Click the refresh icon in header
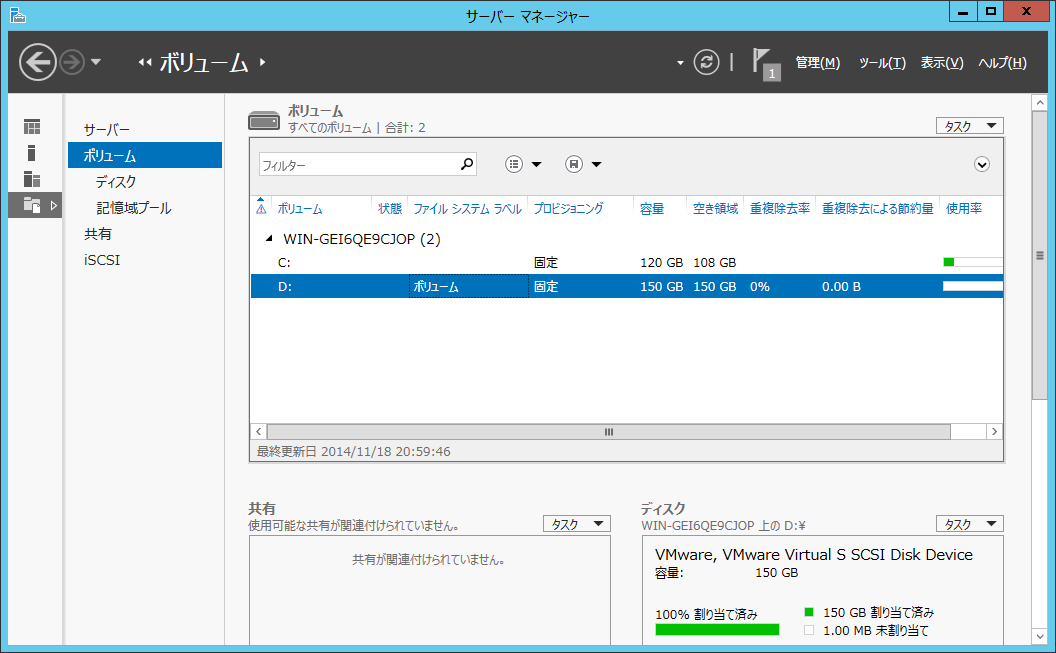The image size is (1056, 653). click(x=706, y=62)
